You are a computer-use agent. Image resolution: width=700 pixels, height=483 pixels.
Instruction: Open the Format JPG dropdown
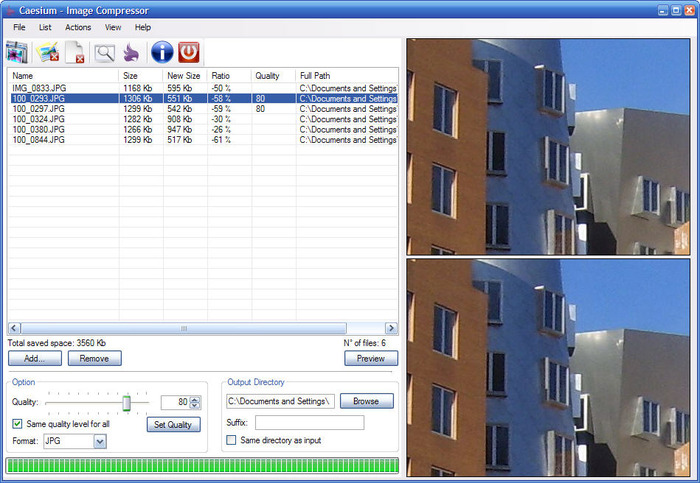click(100, 441)
